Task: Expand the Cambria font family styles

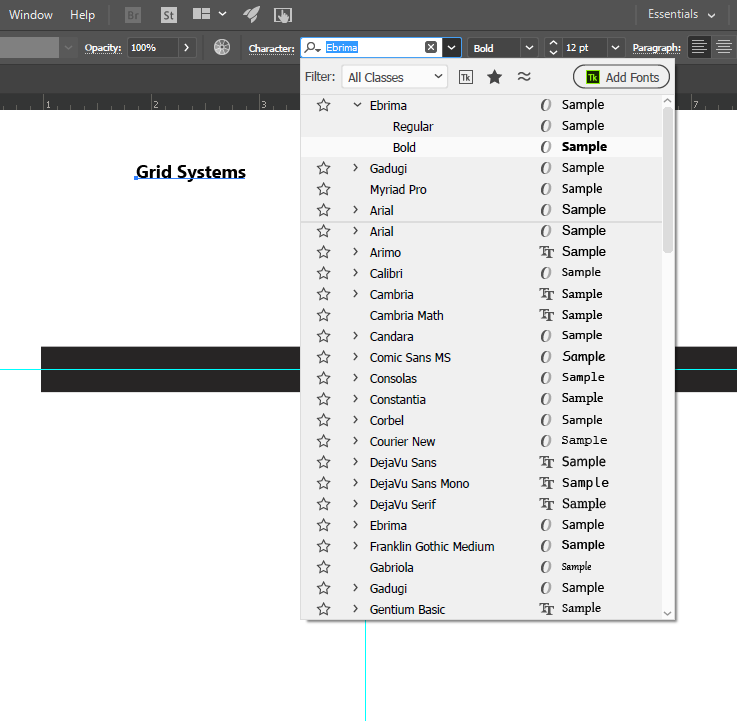Action: tap(356, 294)
